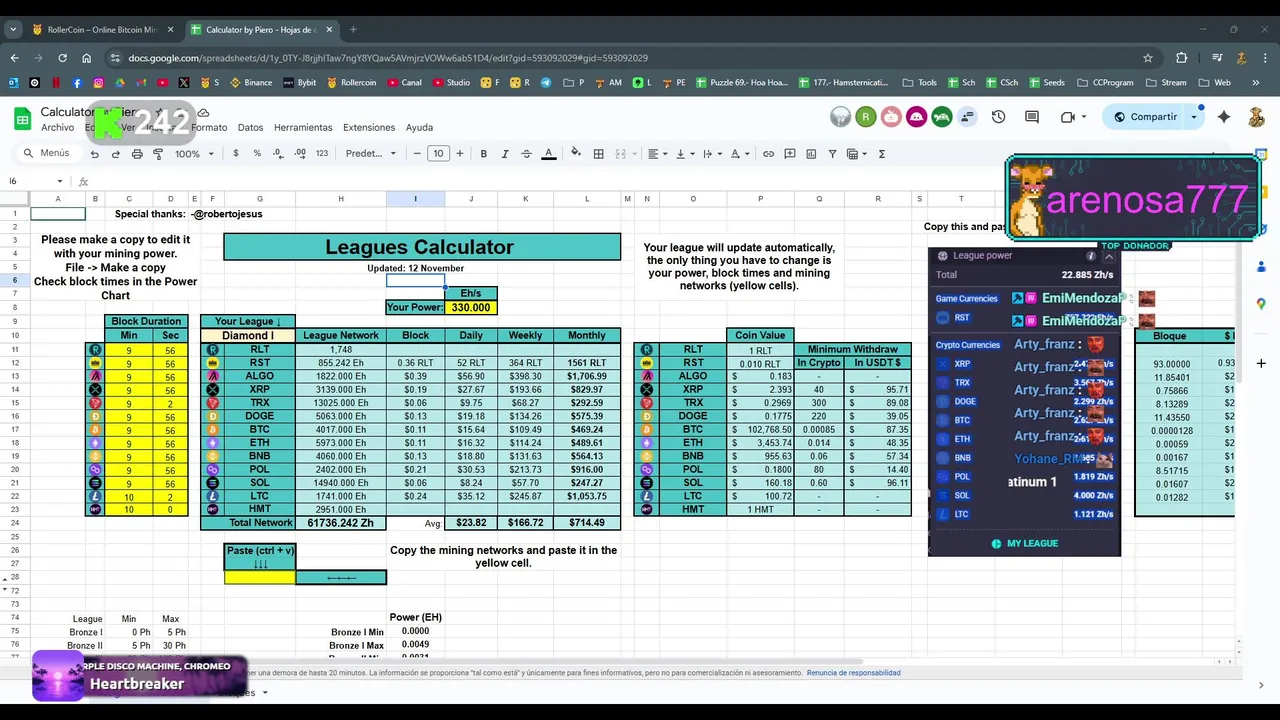
Task: Open the vertical align dropdown
Action: click(x=684, y=154)
